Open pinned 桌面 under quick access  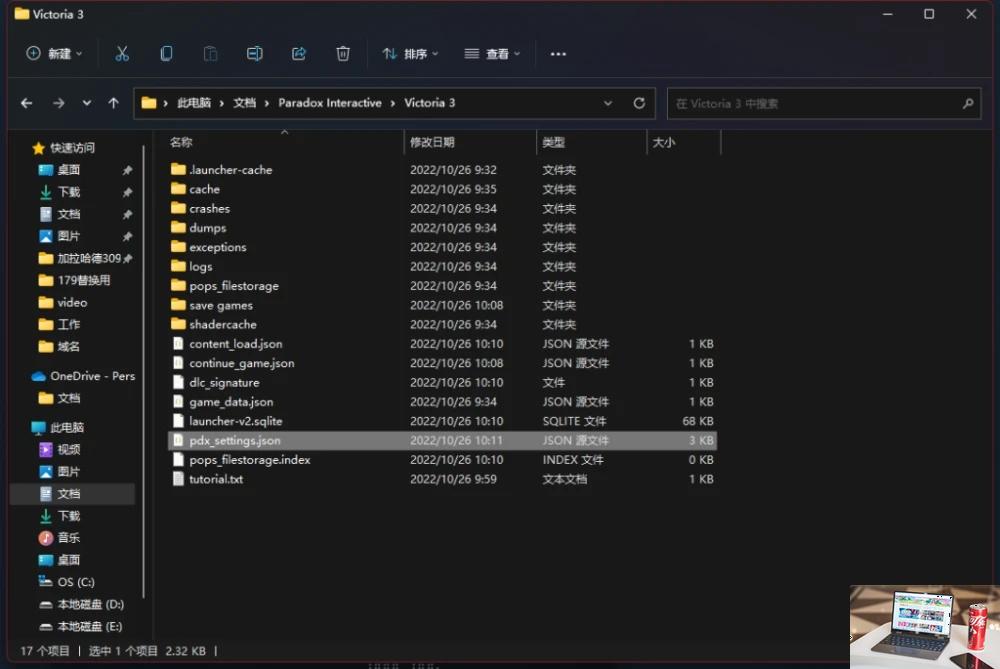point(68,170)
